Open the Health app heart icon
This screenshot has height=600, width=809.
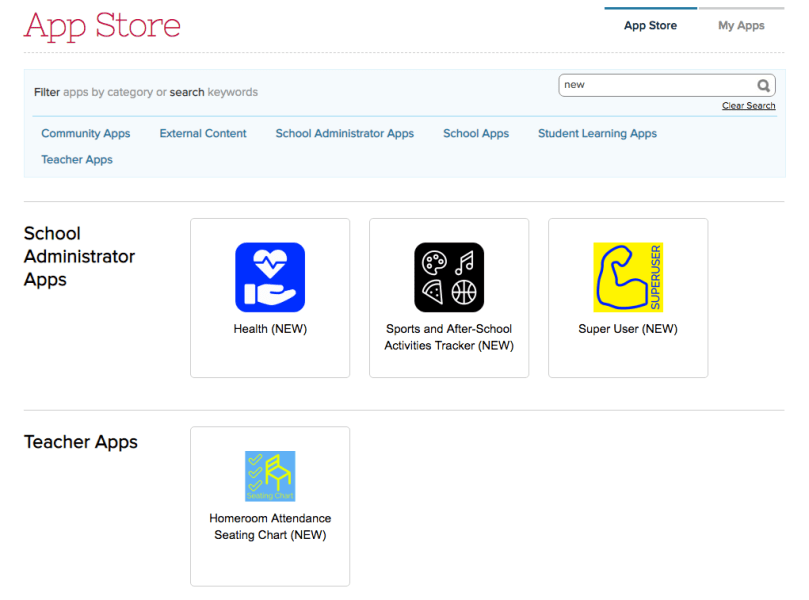point(270,277)
